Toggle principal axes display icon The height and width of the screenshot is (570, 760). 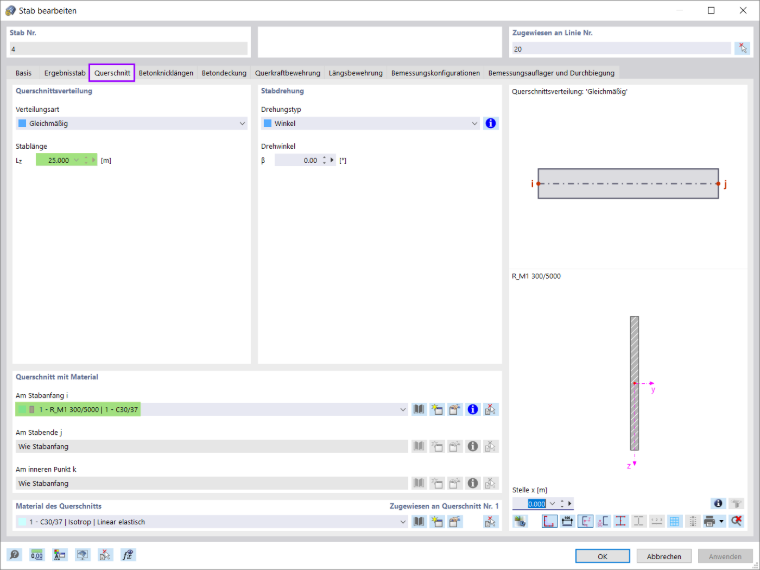tap(586, 521)
